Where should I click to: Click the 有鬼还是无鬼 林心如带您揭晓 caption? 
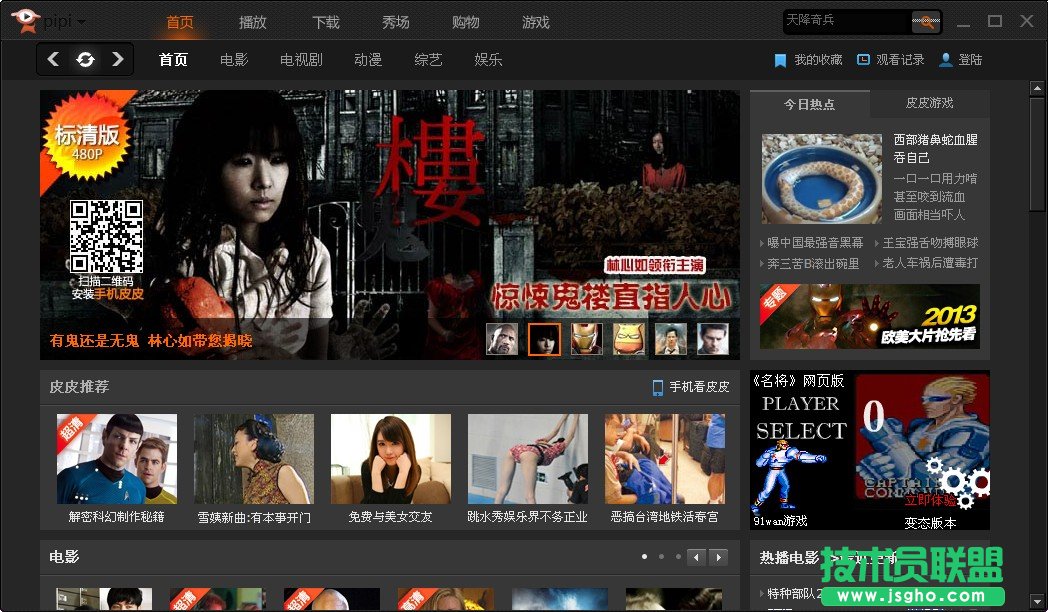151,341
